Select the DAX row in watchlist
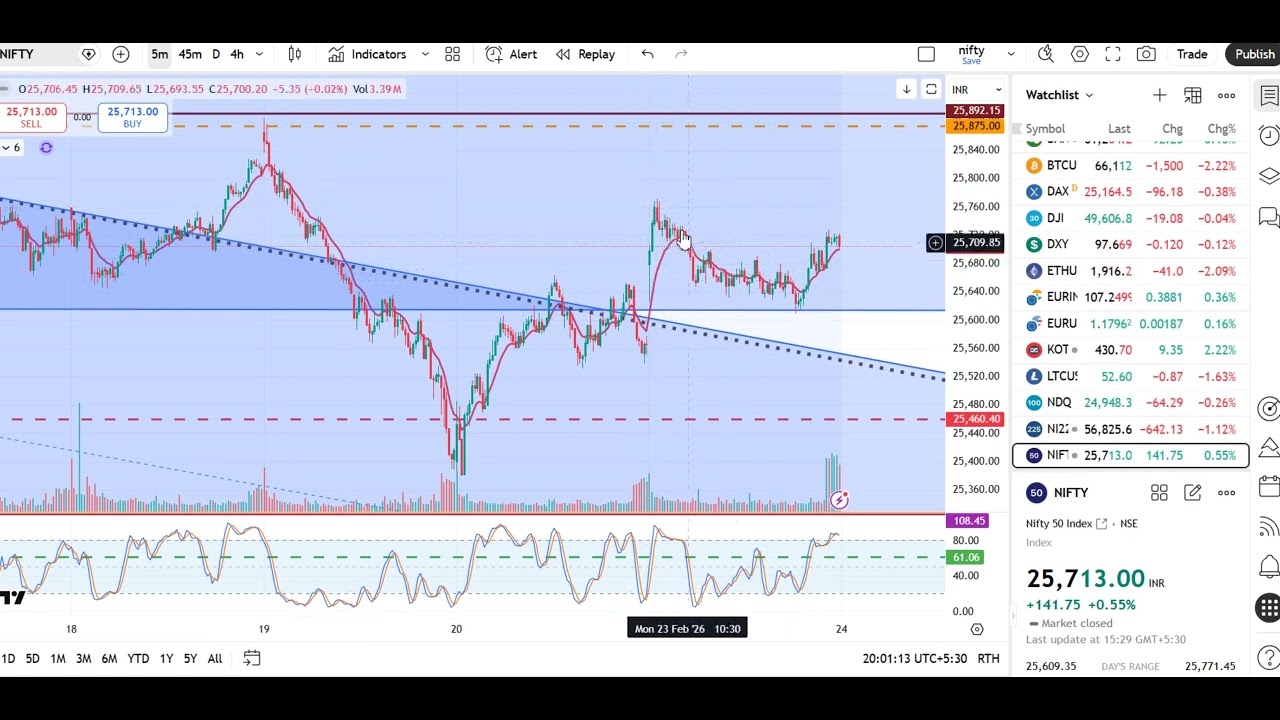Viewport: 1280px width, 720px height. point(1131,191)
